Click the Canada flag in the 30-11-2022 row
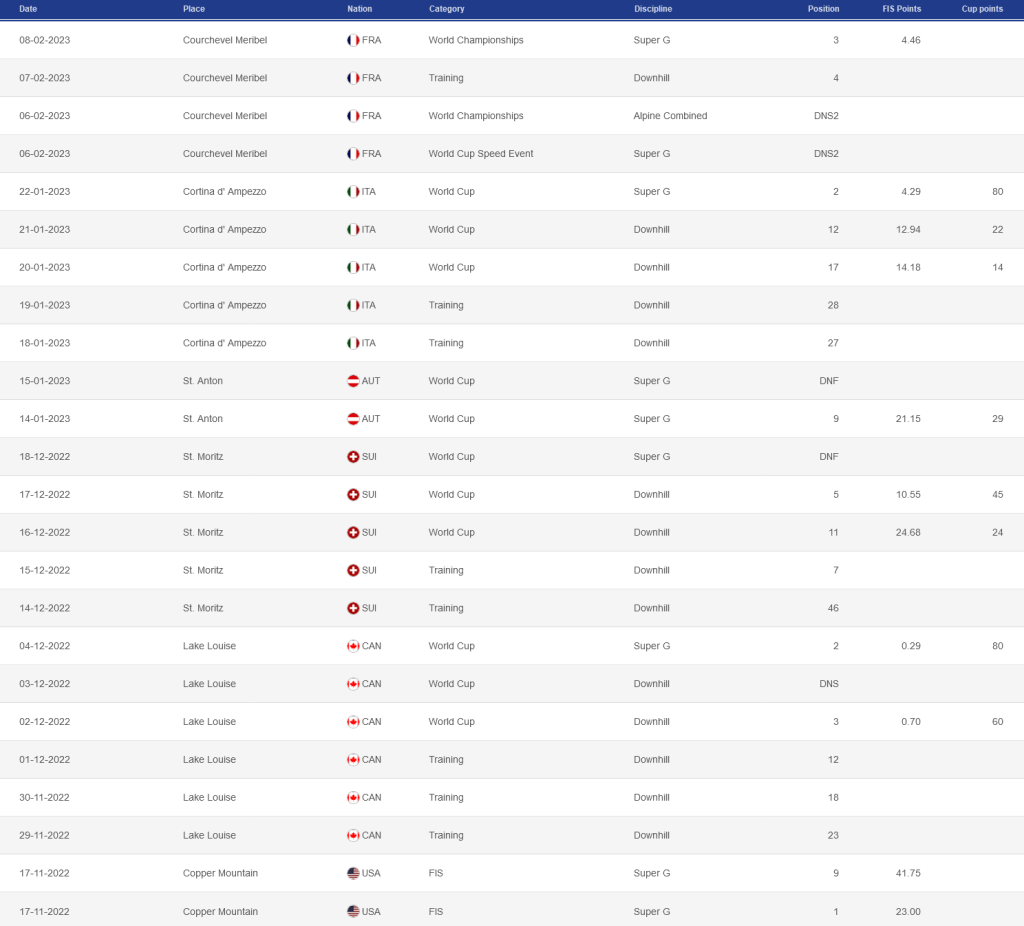Image resolution: width=1024 pixels, height=926 pixels. click(x=353, y=797)
